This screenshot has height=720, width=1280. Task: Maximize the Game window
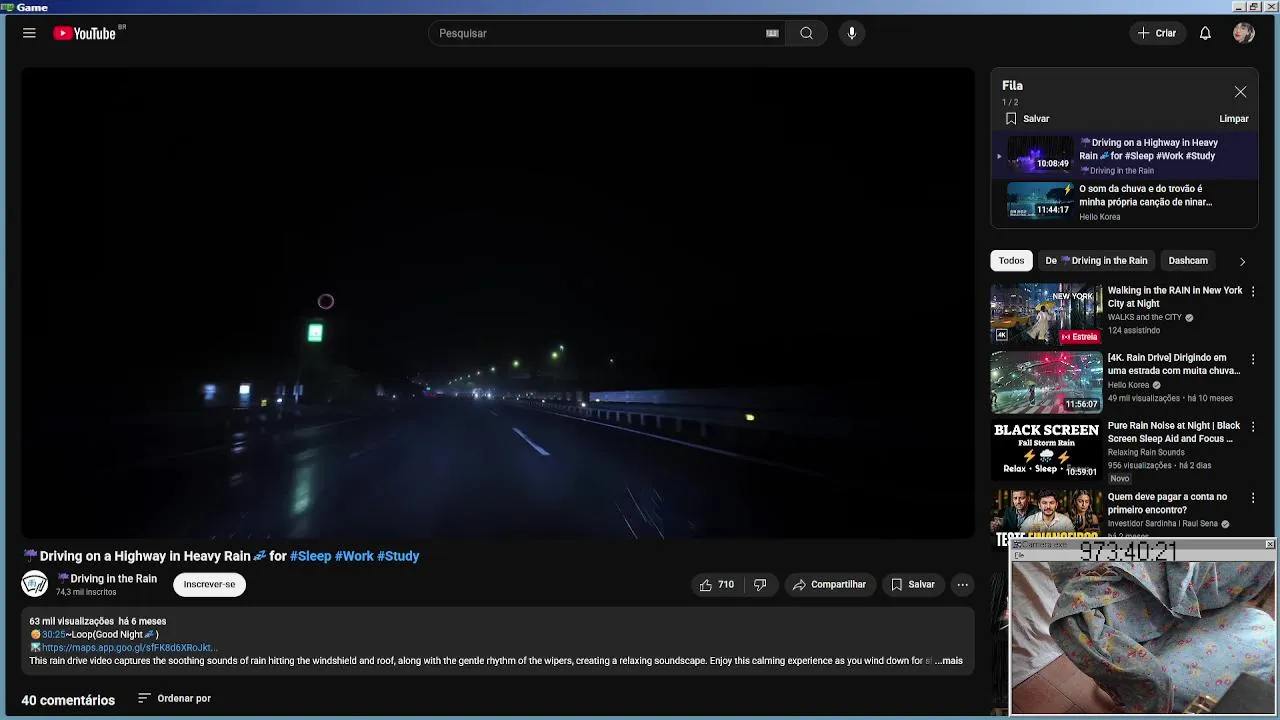[x=1254, y=7]
